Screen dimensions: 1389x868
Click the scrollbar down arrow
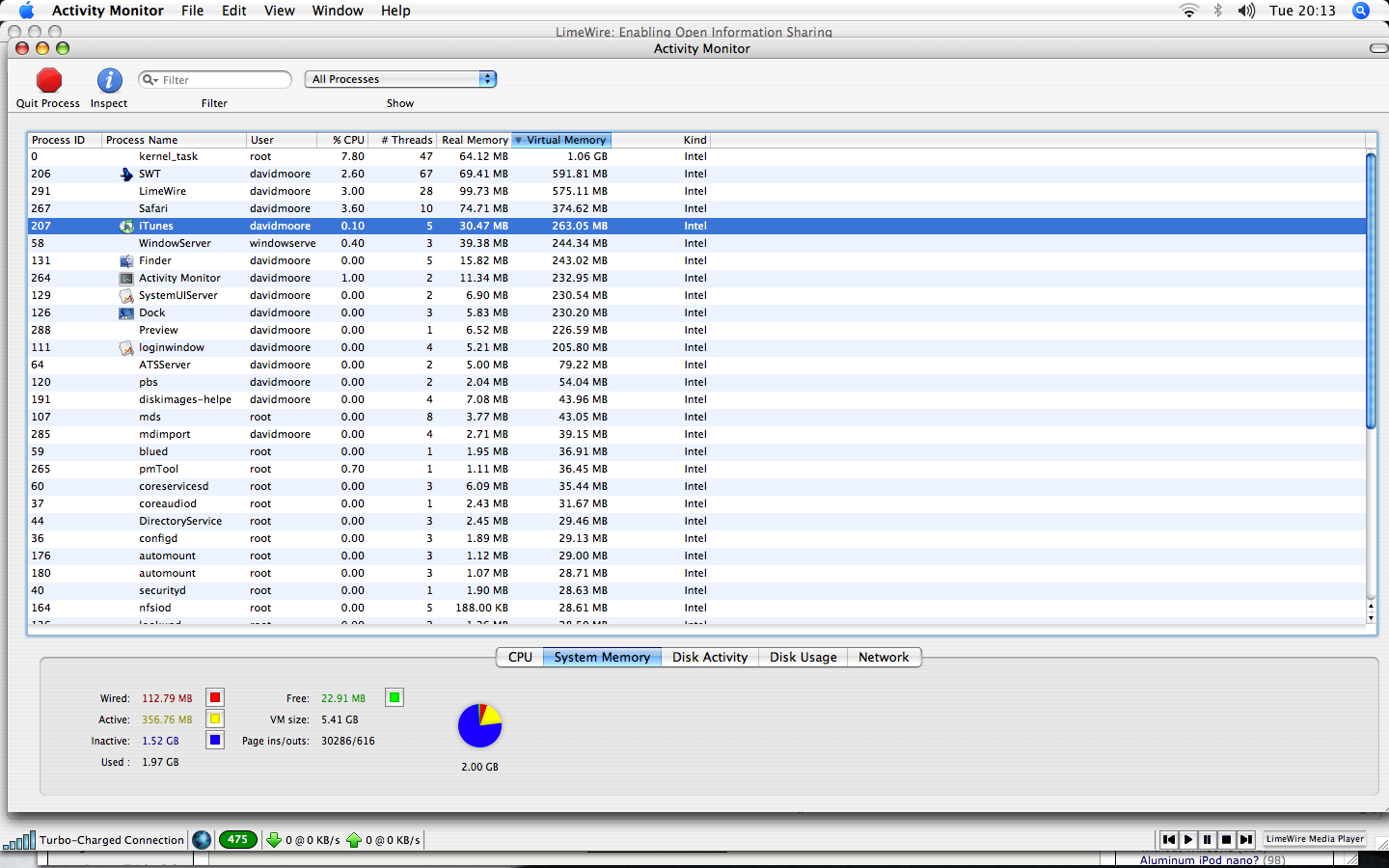(1371, 616)
